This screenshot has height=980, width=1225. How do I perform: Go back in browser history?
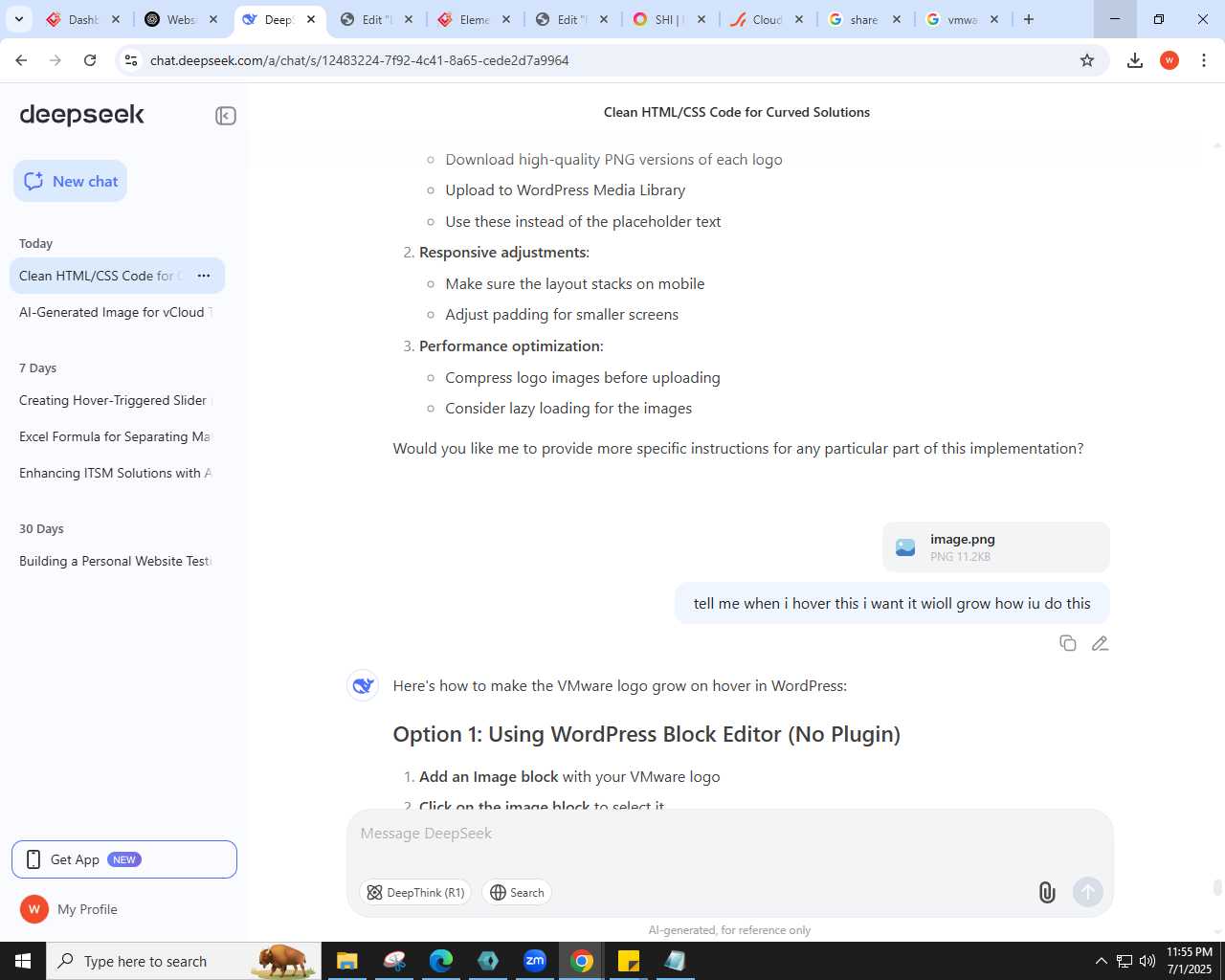pos(21,60)
